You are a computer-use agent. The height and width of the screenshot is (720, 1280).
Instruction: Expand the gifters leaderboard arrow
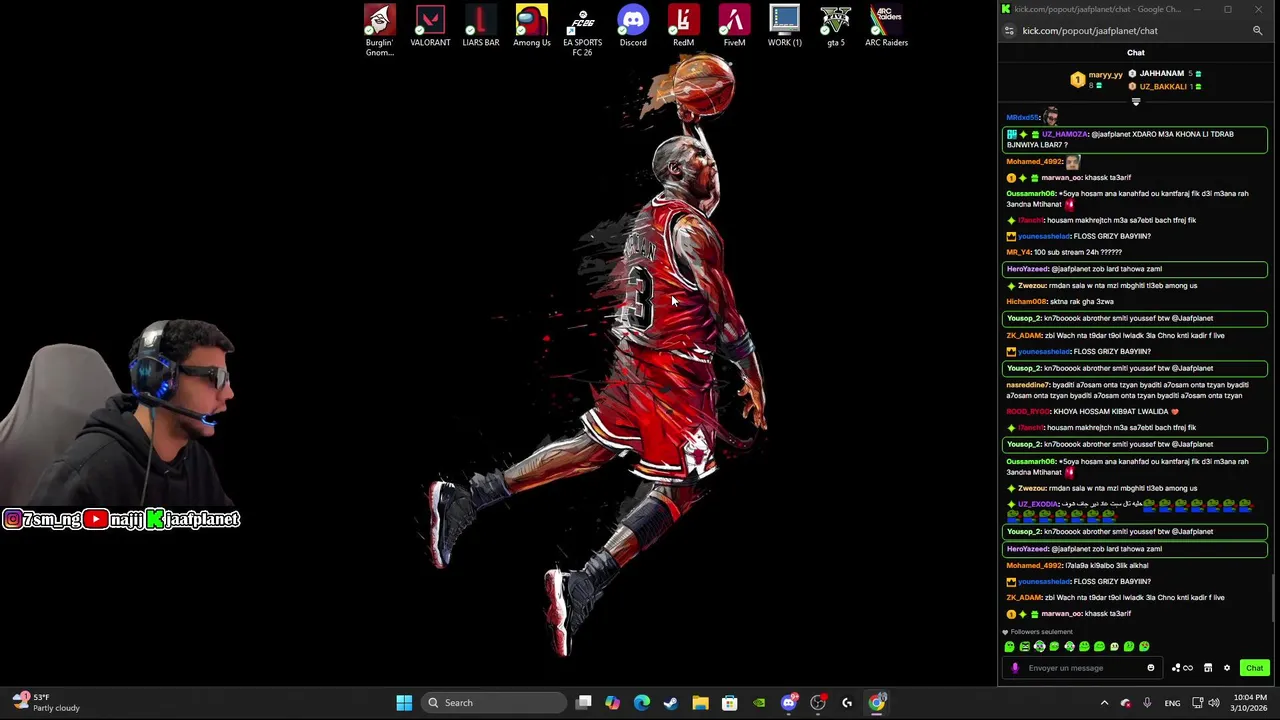pos(1136,101)
